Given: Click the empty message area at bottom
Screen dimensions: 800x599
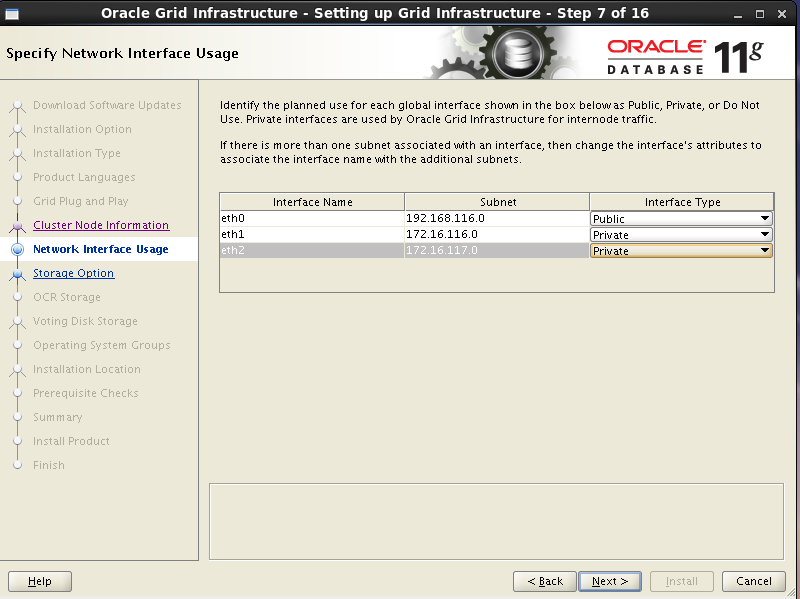Looking at the screenshot, I should pyautogui.click(x=496, y=521).
